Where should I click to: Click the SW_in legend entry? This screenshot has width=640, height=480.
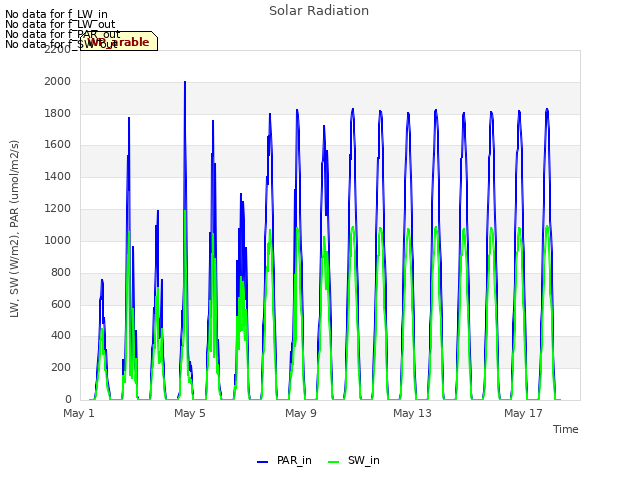click(x=354, y=460)
